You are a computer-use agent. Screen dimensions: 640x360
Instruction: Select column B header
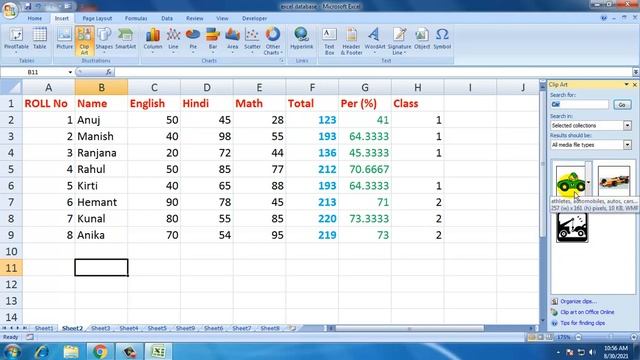coord(101,87)
